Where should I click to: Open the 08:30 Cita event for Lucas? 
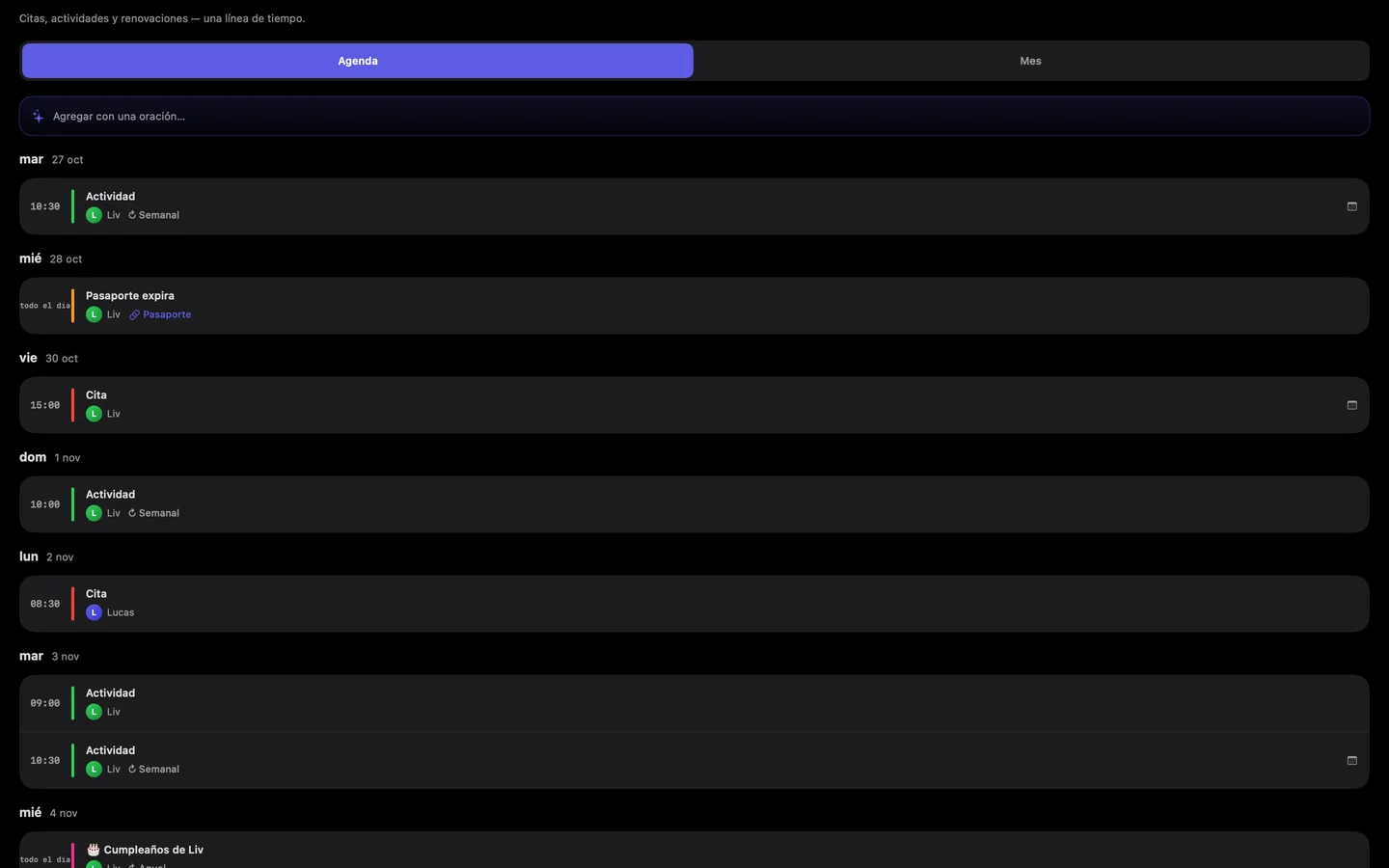(694, 604)
